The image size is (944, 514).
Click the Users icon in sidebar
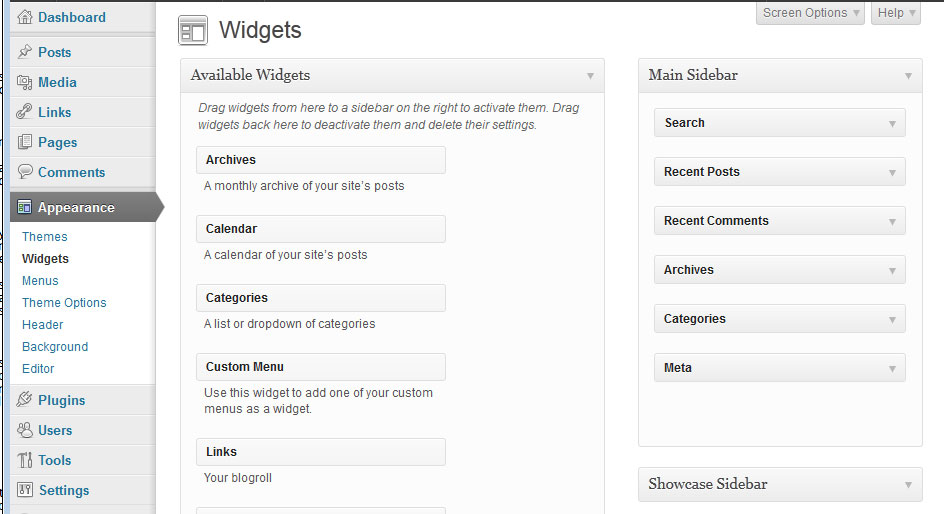[25, 430]
